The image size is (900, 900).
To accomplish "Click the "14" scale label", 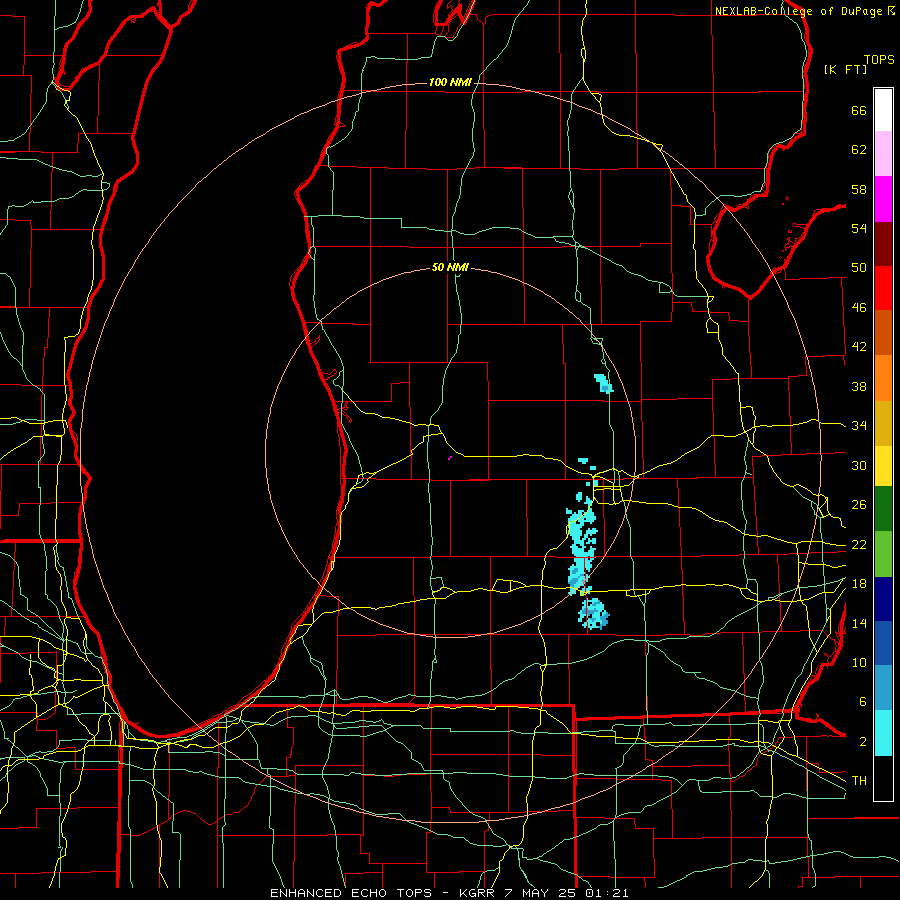I will tap(859, 623).
